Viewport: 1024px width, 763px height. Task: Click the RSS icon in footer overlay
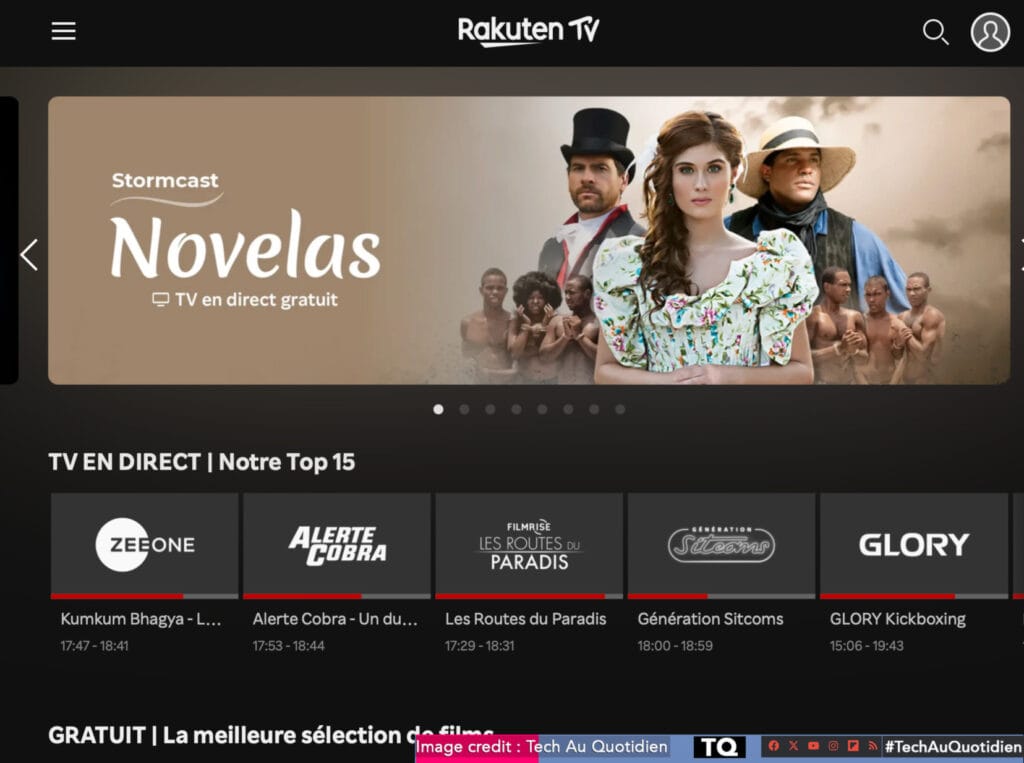pos(872,745)
